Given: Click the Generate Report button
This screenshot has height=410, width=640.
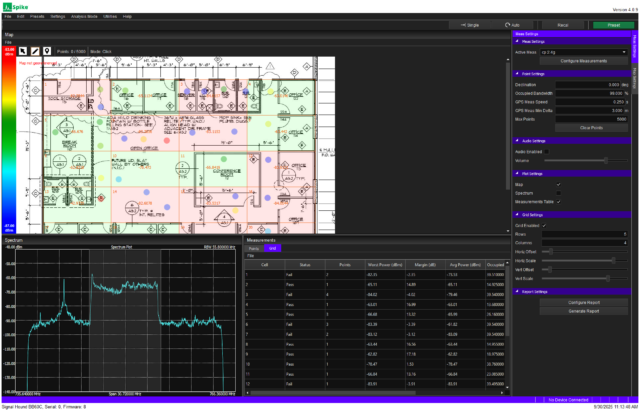Looking at the screenshot, I should (x=584, y=311).
